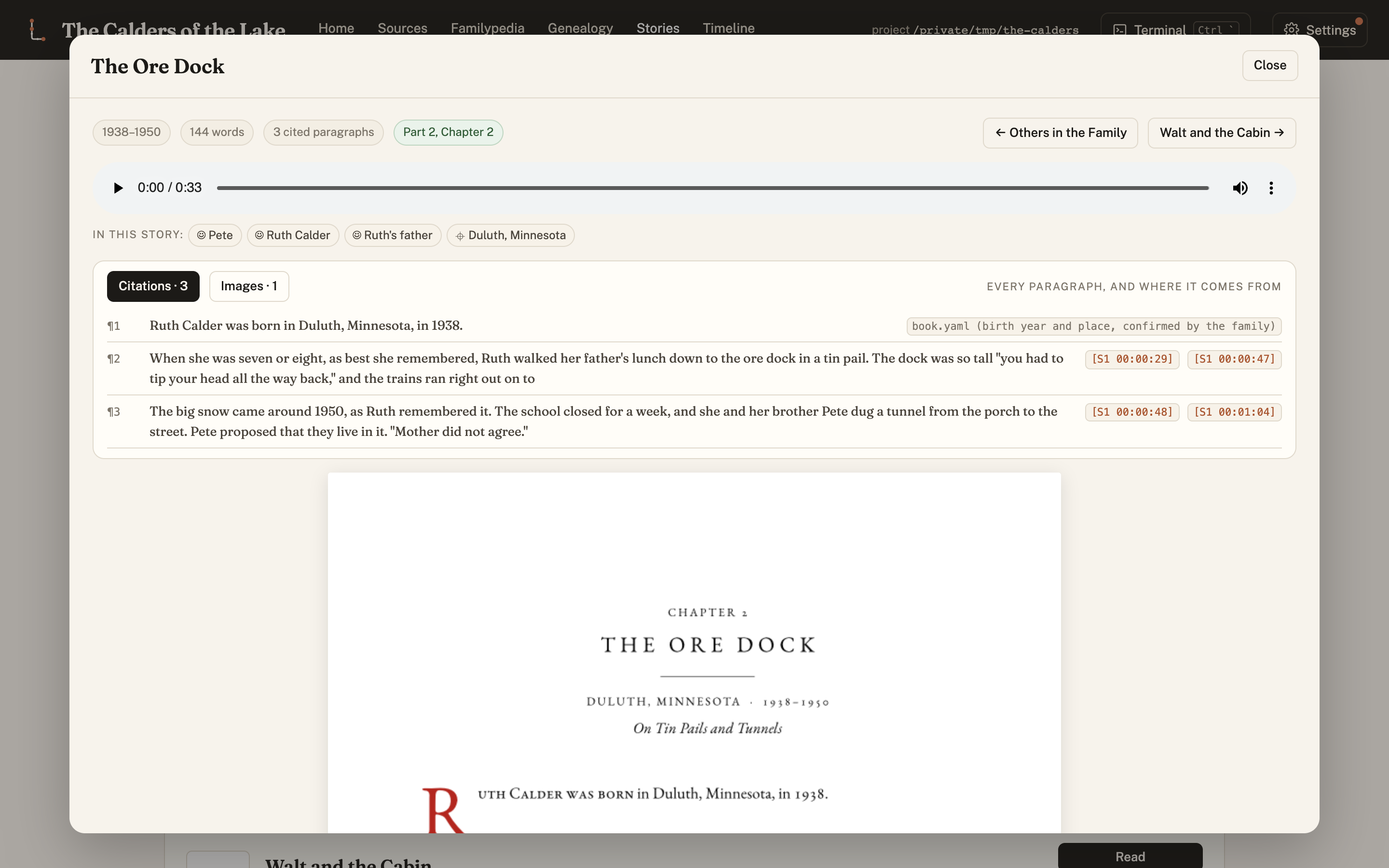The height and width of the screenshot is (868, 1389).
Task: Open audio player more options menu
Action: (x=1271, y=188)
